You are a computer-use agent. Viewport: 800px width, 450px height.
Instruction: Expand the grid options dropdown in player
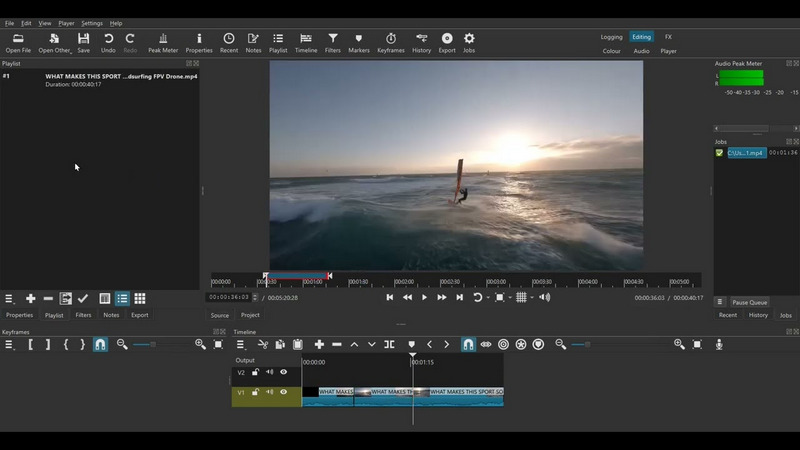click(x=532, y=297)
